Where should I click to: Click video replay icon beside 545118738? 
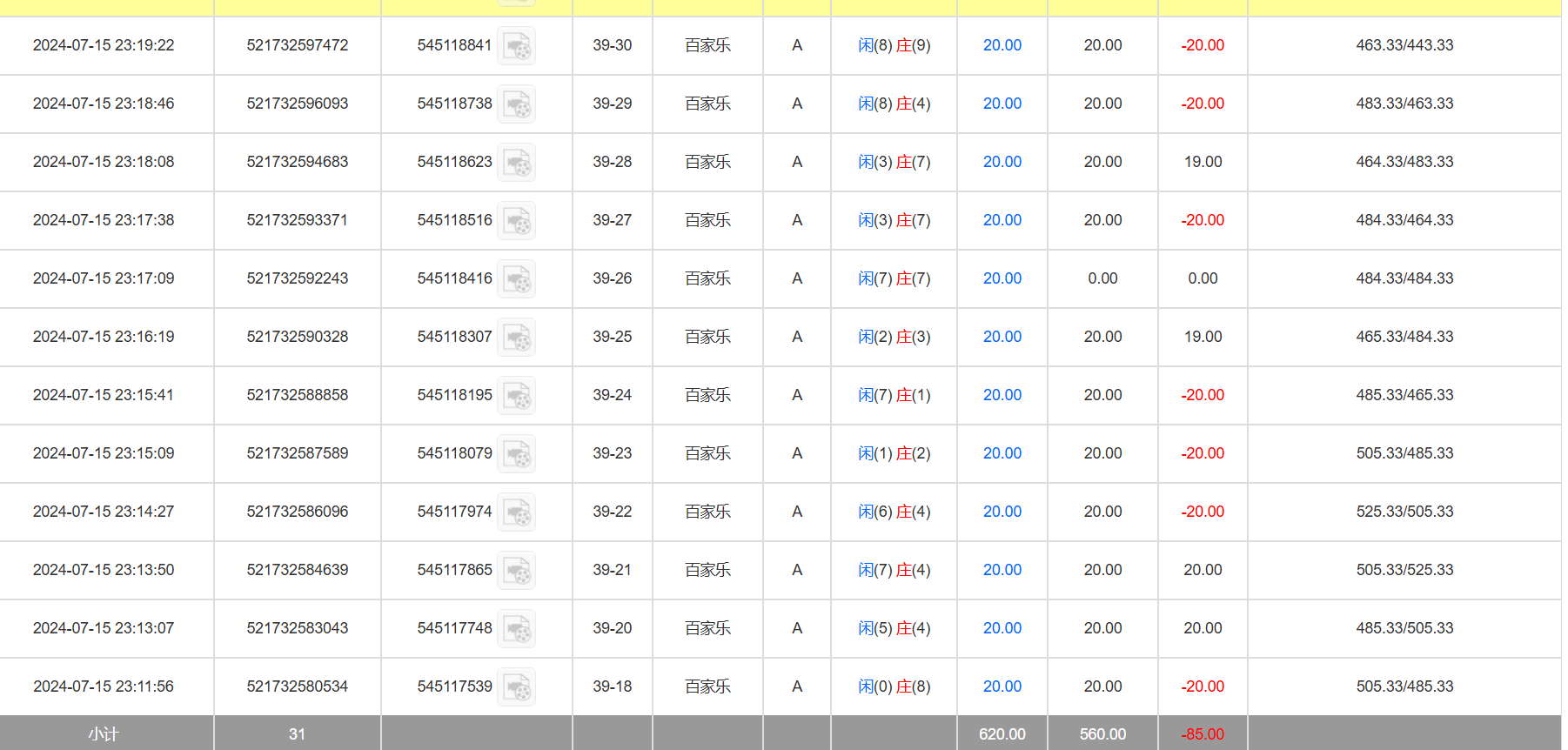pos(517,104)
